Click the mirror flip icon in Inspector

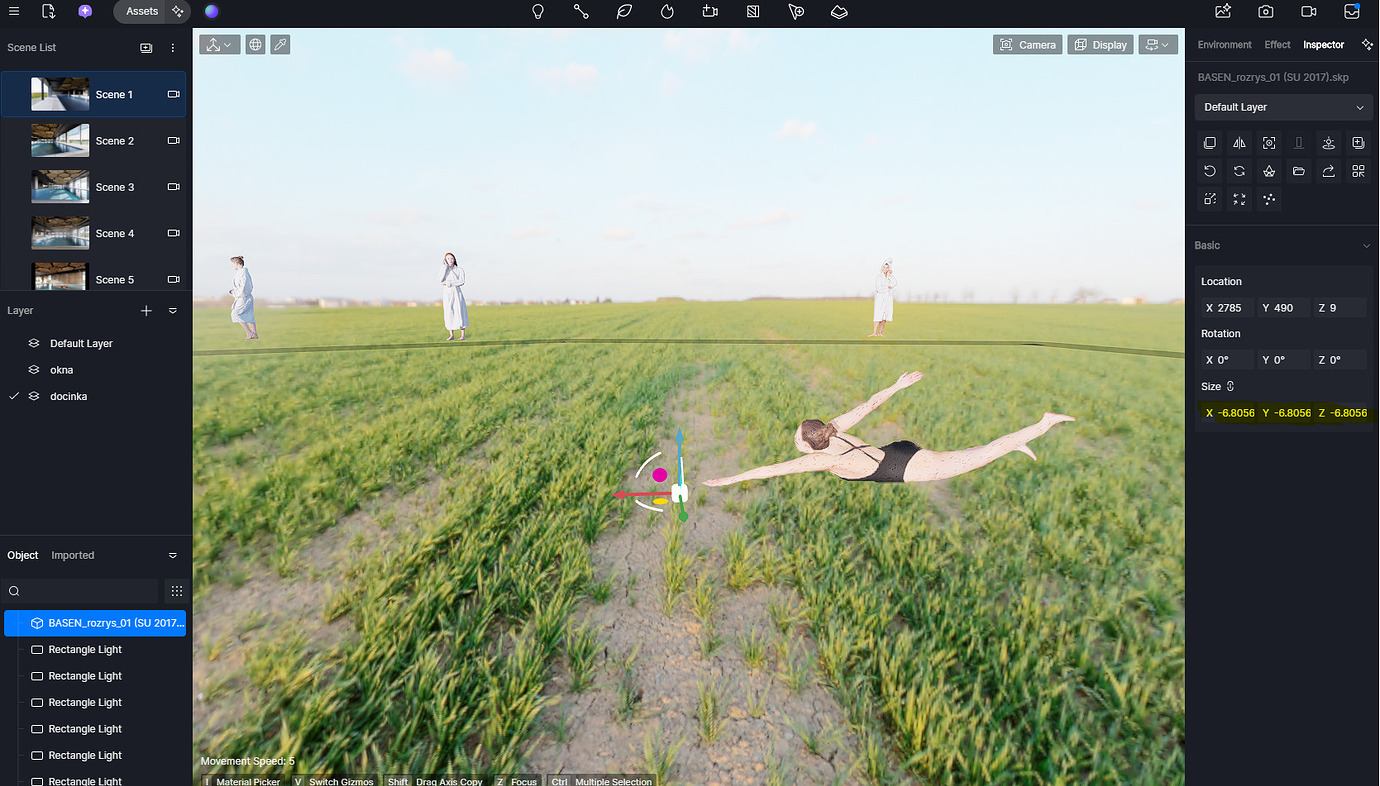click(1239, 143)
